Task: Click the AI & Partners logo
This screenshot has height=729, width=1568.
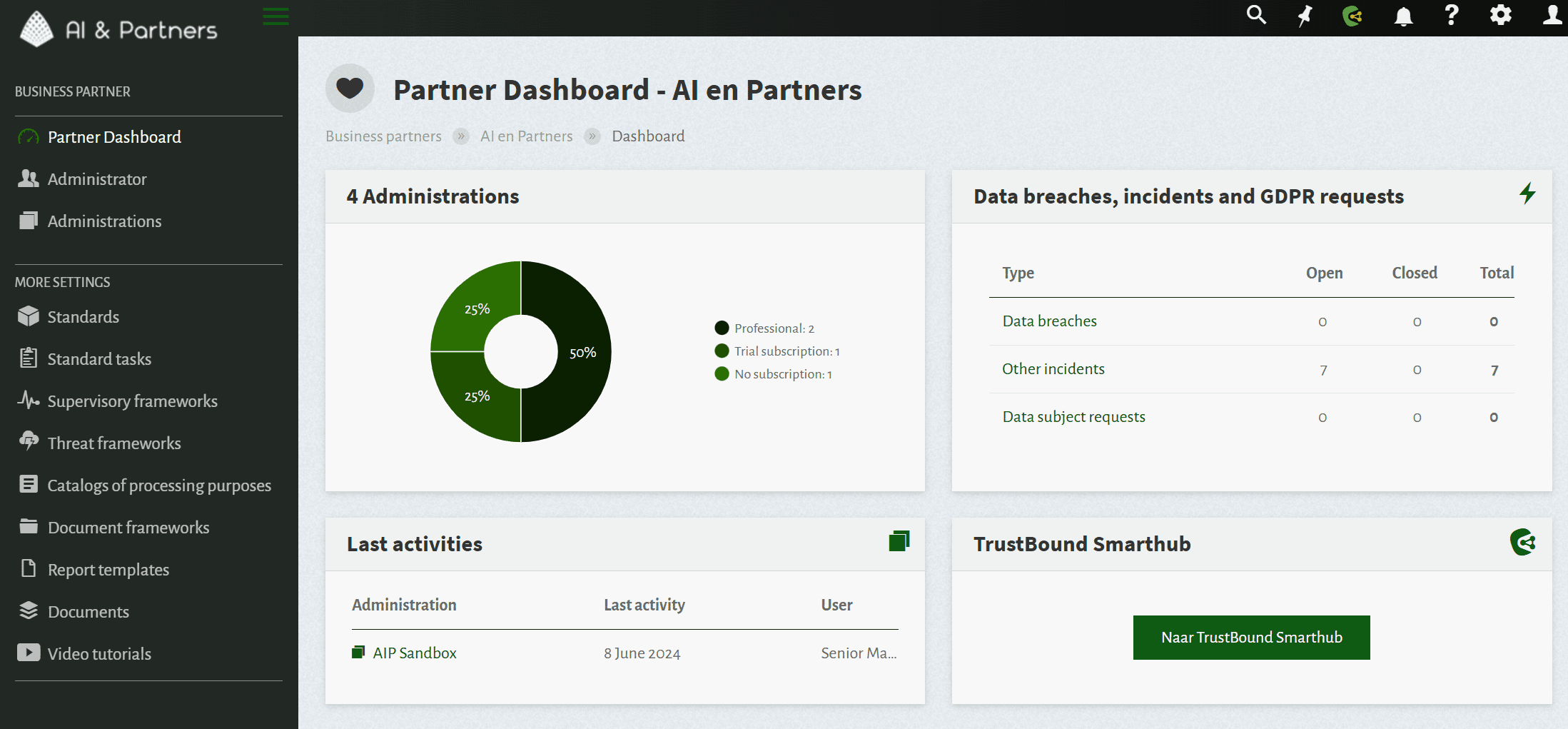Action: click(x=118, y=29)
